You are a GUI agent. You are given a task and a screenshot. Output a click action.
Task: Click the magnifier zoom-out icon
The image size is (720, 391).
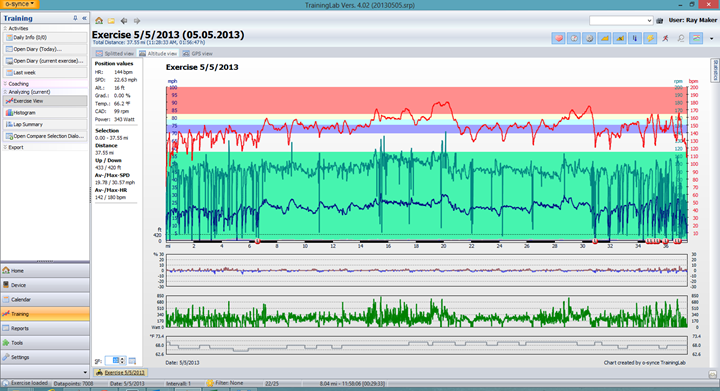pyautogui.click(x=681, y=39)
